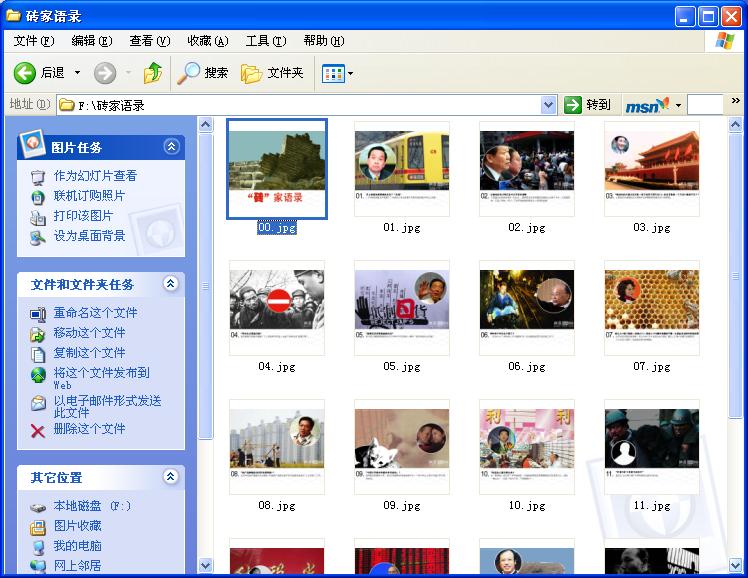
Task: Collapse the 图片任务 panel
Action: pyautogui.click(x=171, y=146)
